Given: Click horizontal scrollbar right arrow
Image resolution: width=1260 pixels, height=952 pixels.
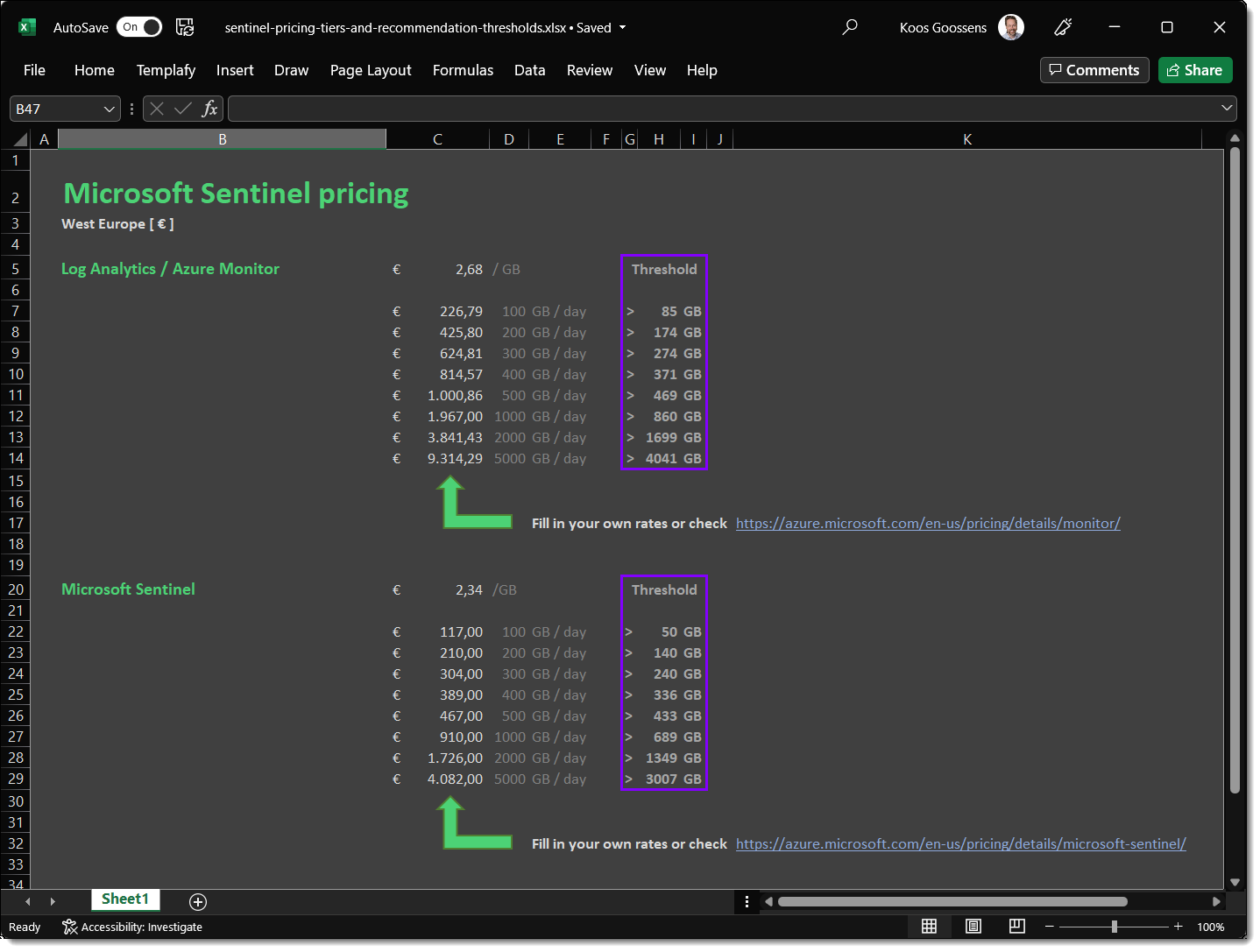Looking at the screenshot, I should 1216,901.
